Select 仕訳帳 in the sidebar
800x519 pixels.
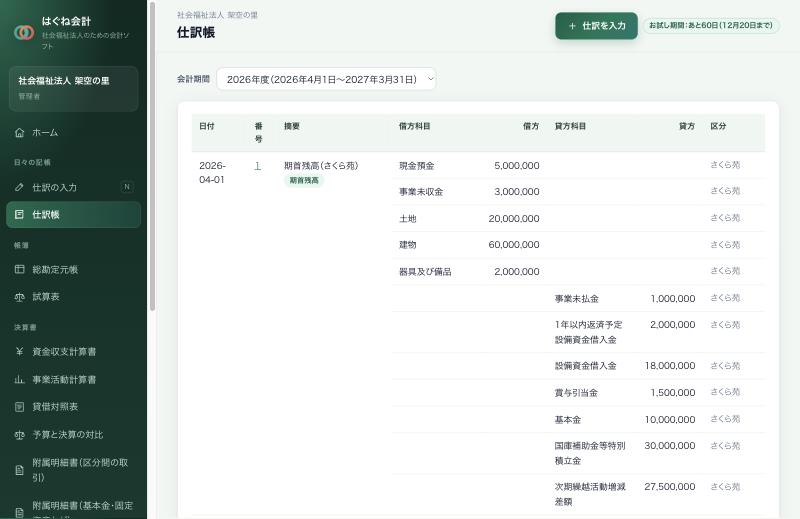pos(73,214)
